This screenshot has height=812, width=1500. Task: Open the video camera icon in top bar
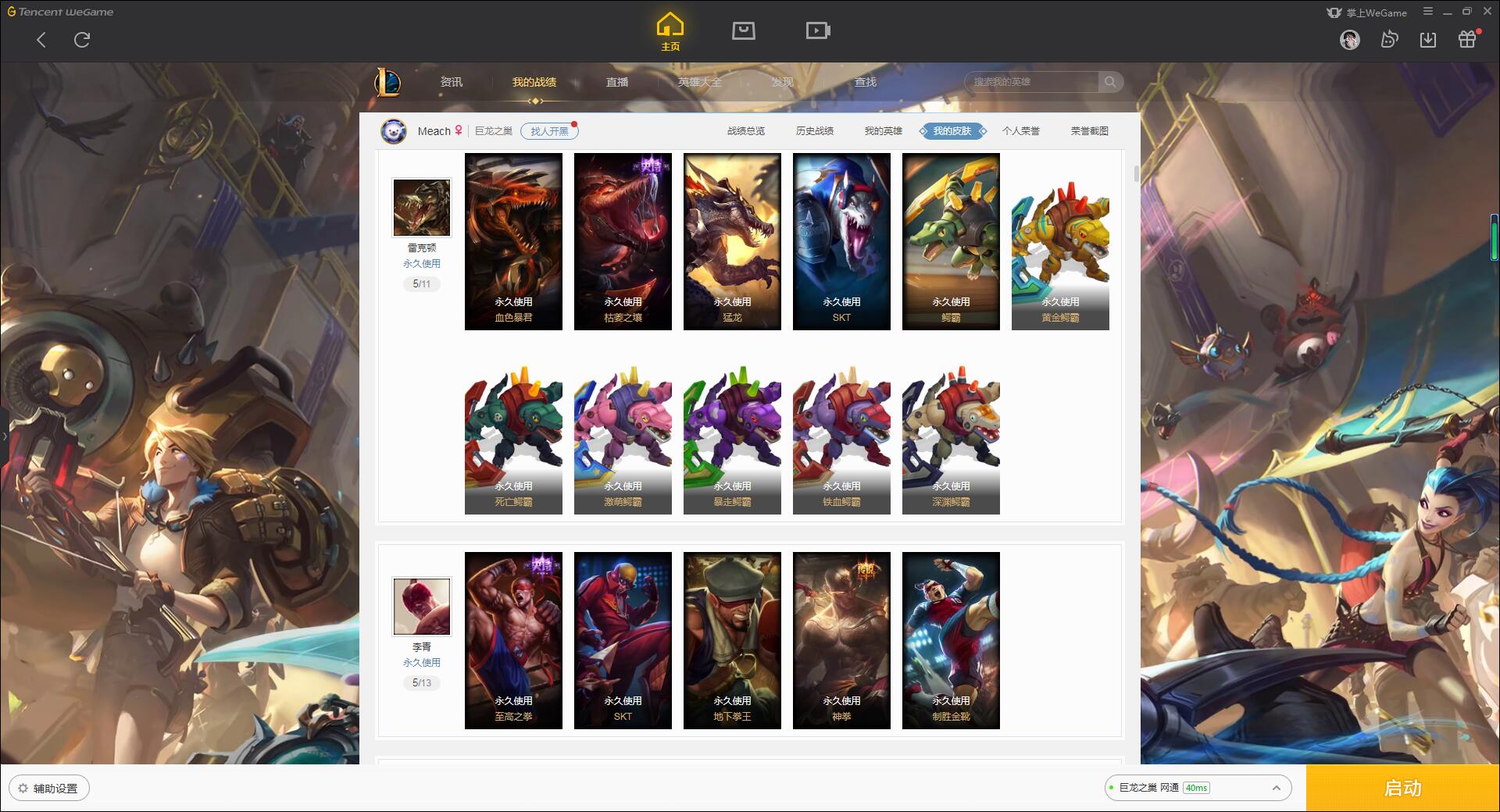tap(818, 30)
